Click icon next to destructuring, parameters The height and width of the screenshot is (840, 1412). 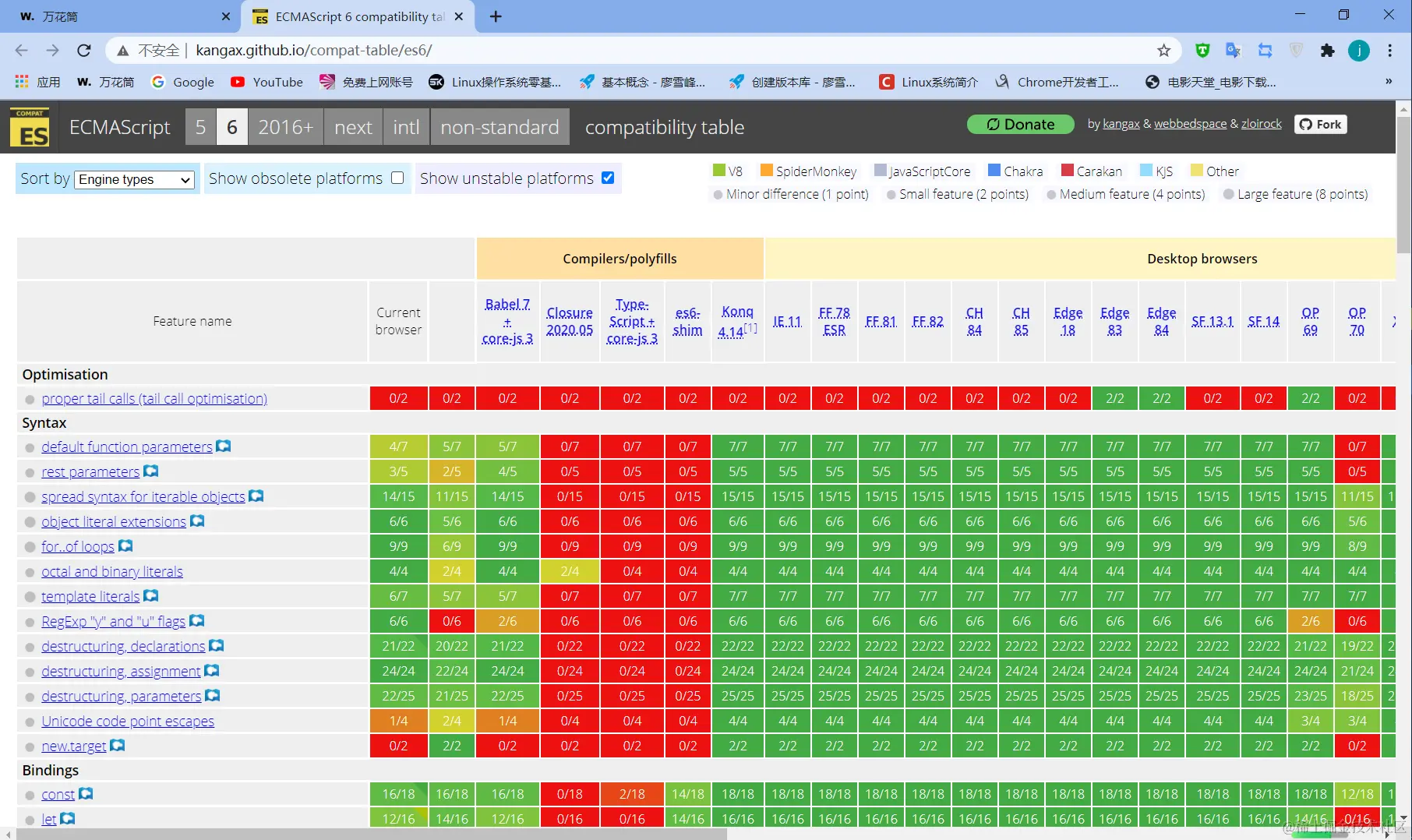pos(213,695)
